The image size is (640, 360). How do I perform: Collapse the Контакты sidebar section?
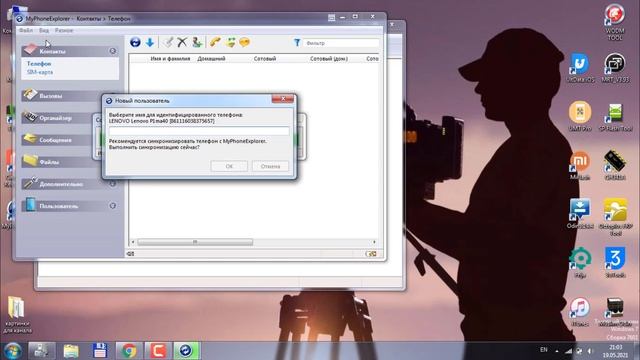[x=113, y=51]
